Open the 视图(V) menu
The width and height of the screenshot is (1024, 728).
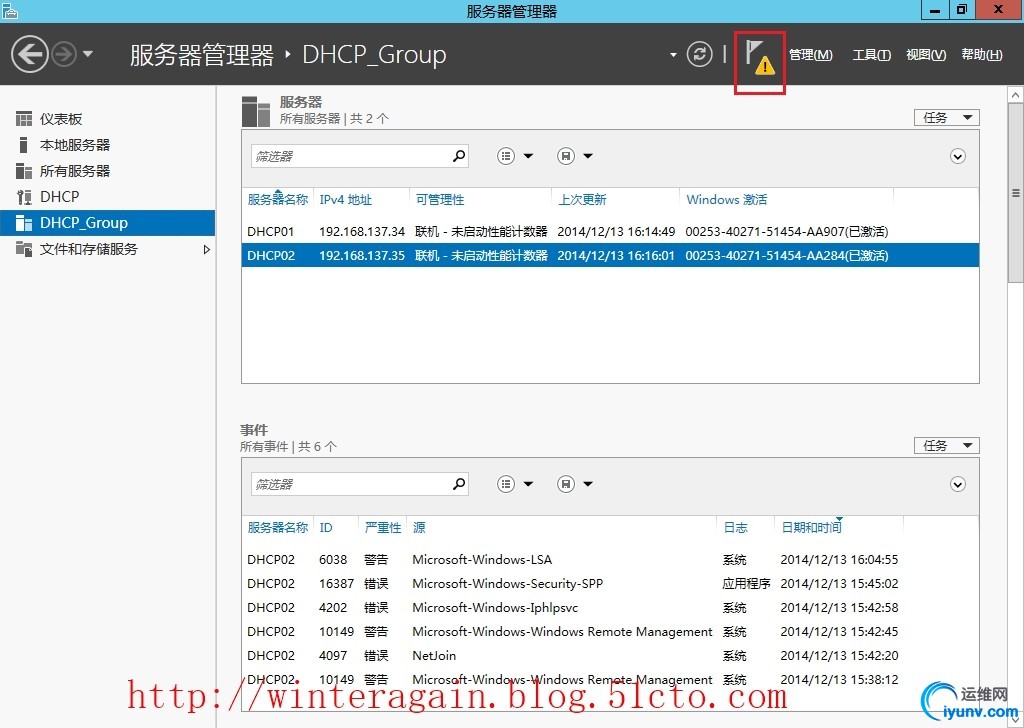[x=926, y=55]
